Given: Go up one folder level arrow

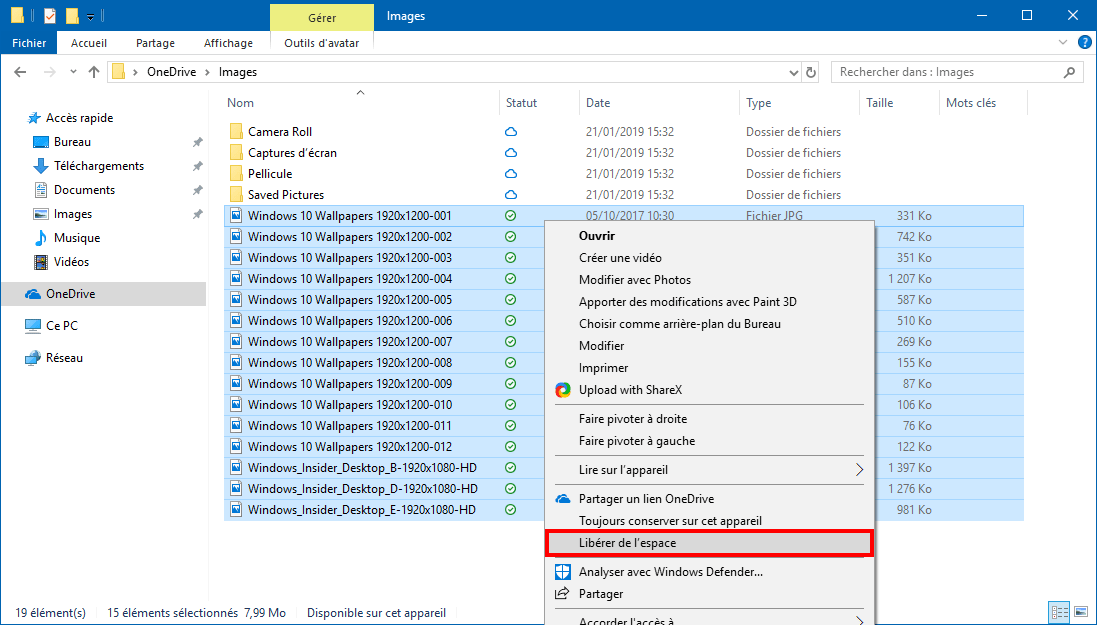Looking at the screenshot, I should (94, 72).
